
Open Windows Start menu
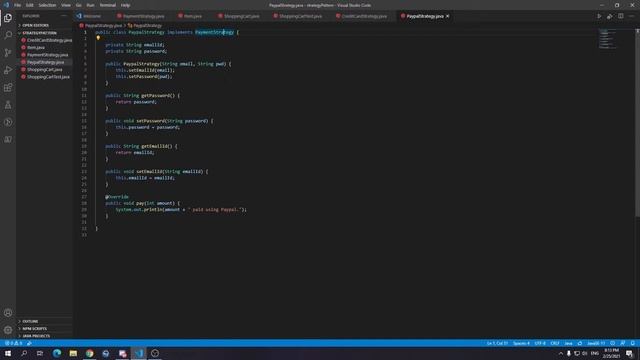8,353
